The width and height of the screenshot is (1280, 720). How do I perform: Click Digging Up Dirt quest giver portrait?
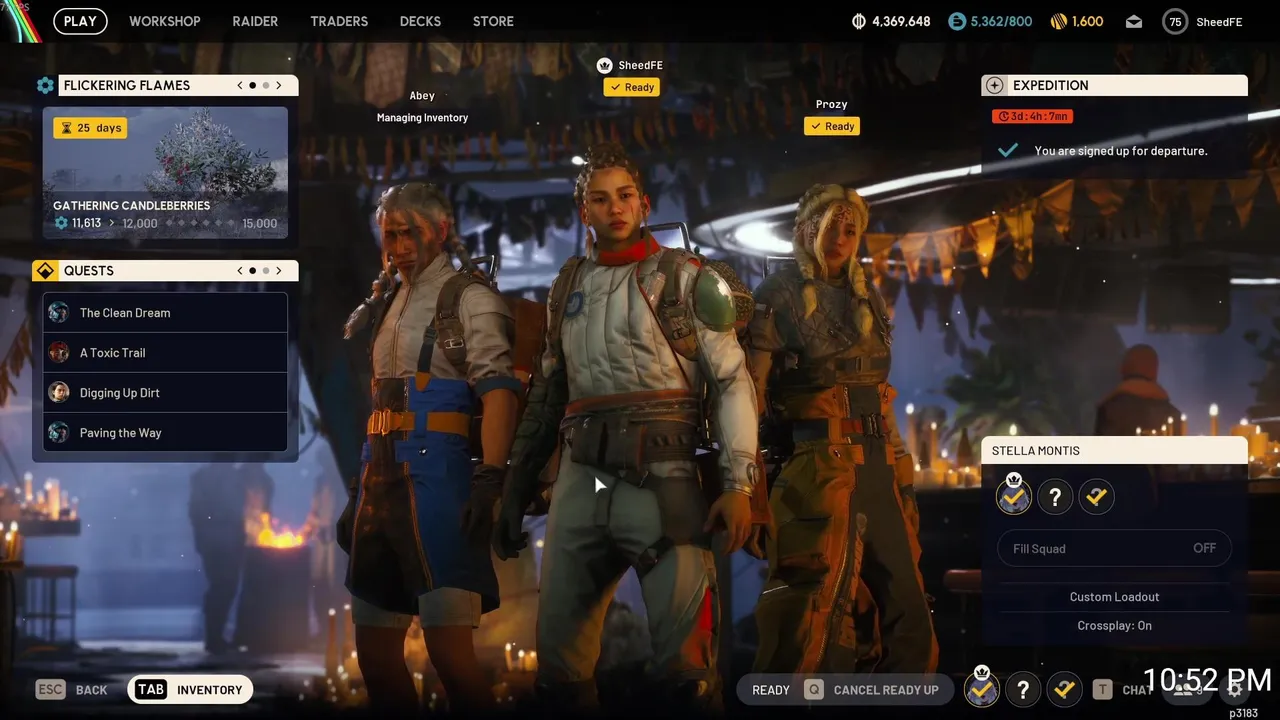point(59,392)
